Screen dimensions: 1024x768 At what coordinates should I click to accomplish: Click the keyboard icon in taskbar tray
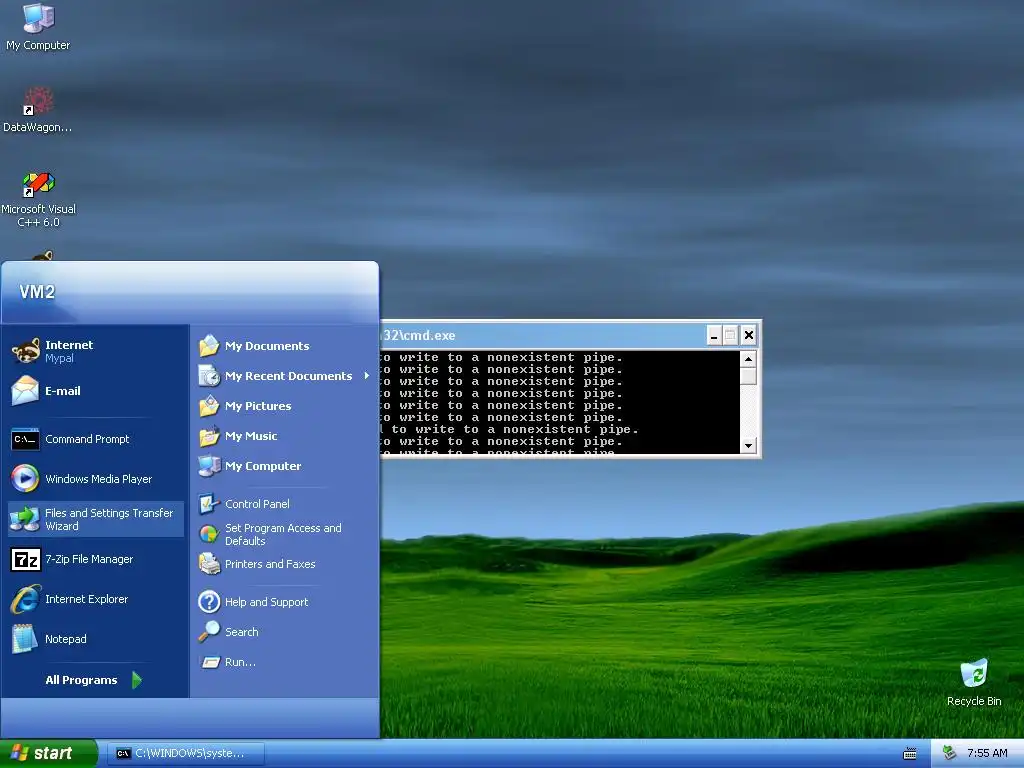pyautogui.click(x=910, y=754)
